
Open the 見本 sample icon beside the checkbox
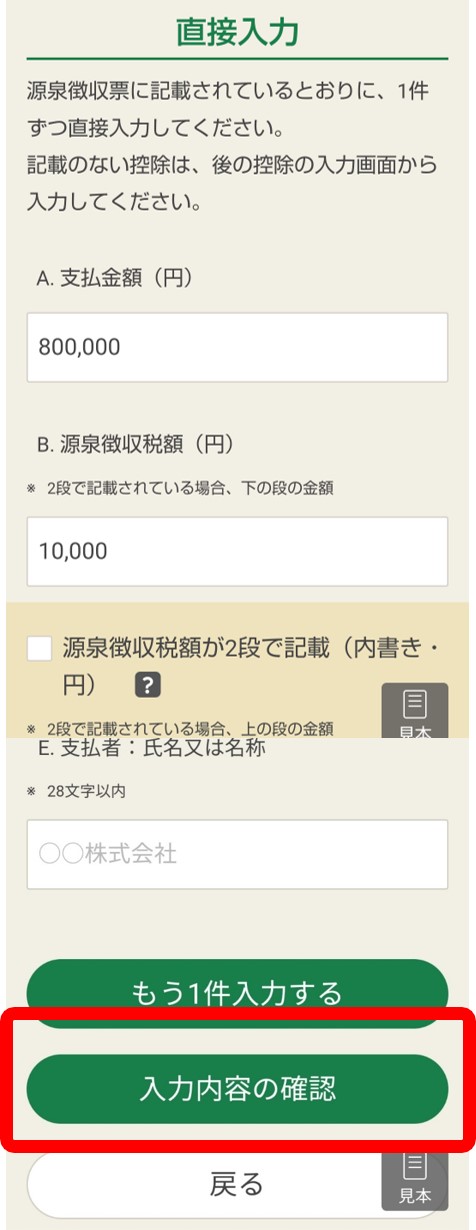(x=414, y=711)
